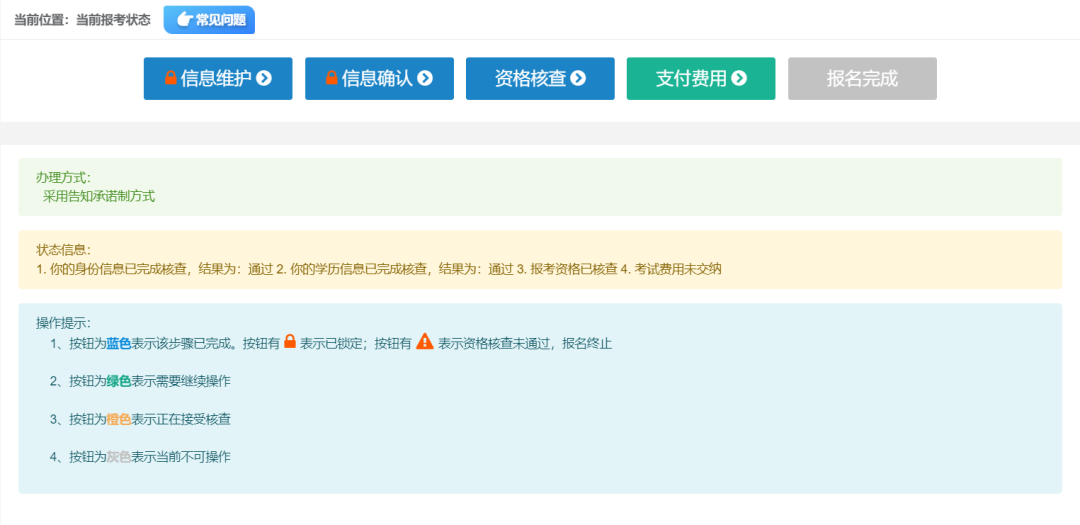Open the 常见问题 FAQ button
Screen dimensions: 1080x525
pyautogui.click(x=209, y=19)
